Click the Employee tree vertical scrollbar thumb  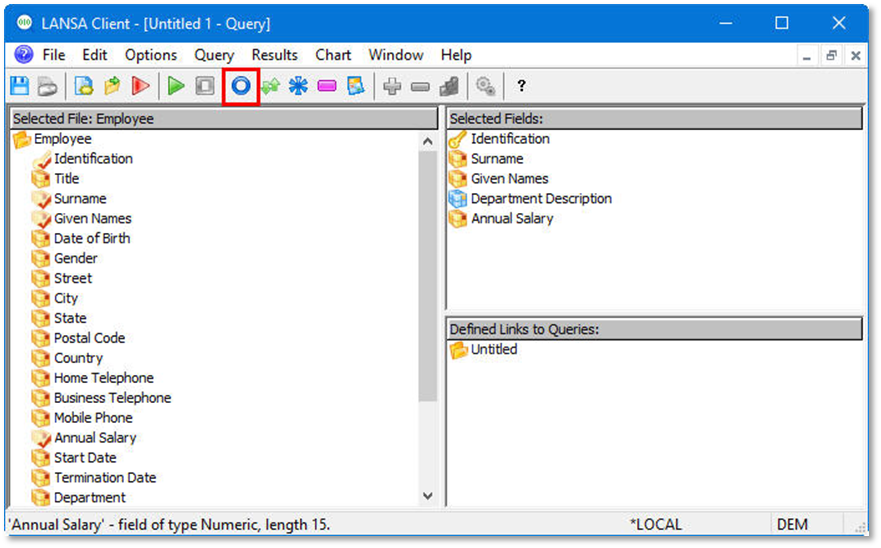(x=428, y=276)
